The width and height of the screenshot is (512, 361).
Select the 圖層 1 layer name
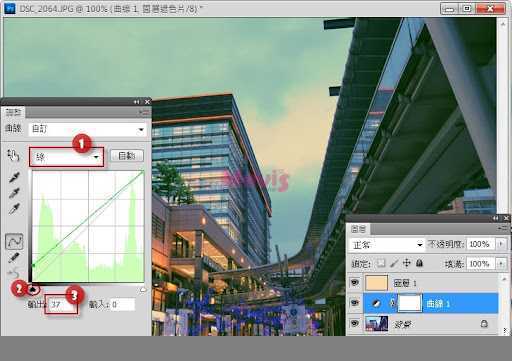click(405, 283)
